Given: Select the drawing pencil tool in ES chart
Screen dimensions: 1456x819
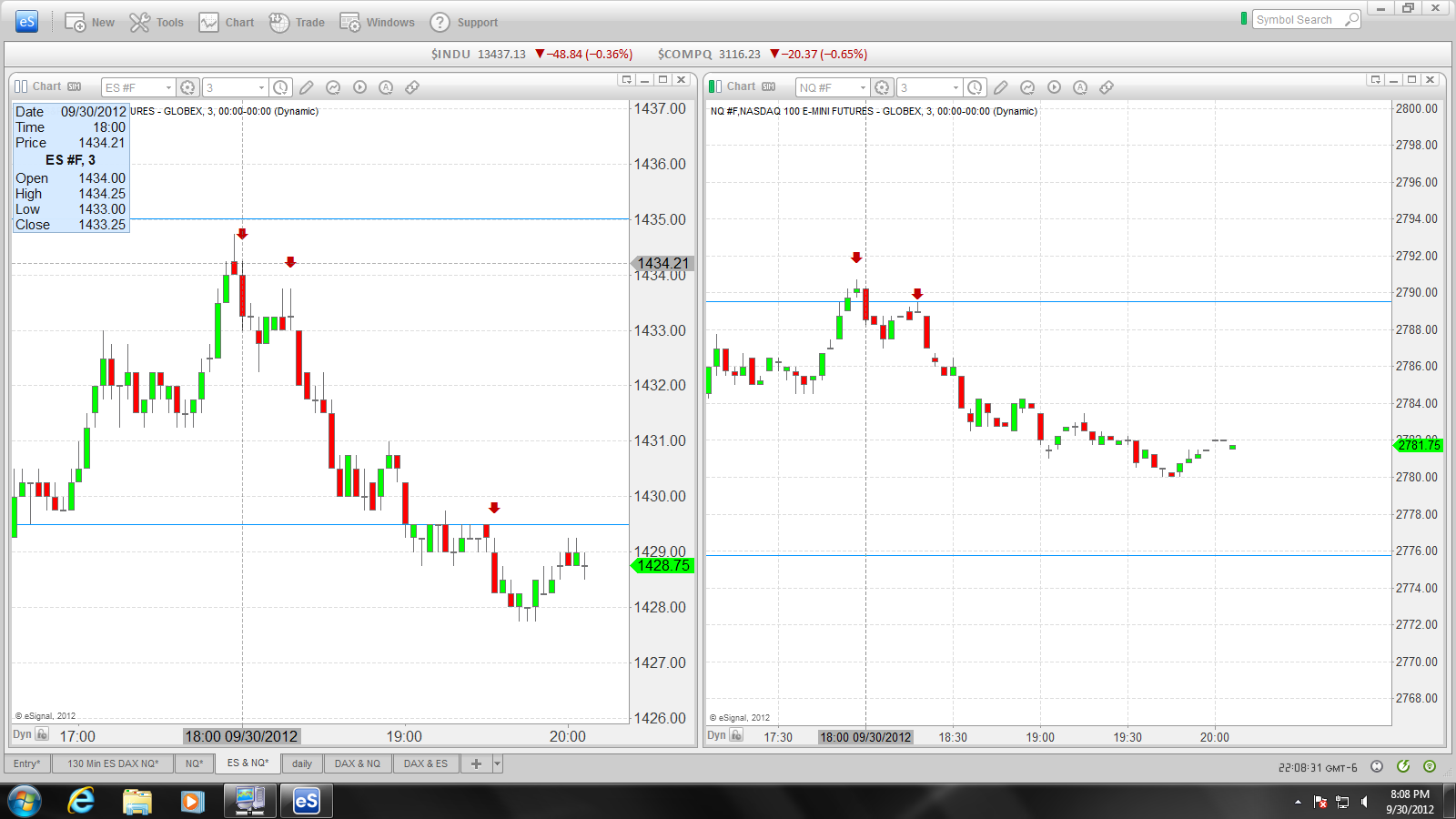Looking at the screenshot, I should pos(307,87).
